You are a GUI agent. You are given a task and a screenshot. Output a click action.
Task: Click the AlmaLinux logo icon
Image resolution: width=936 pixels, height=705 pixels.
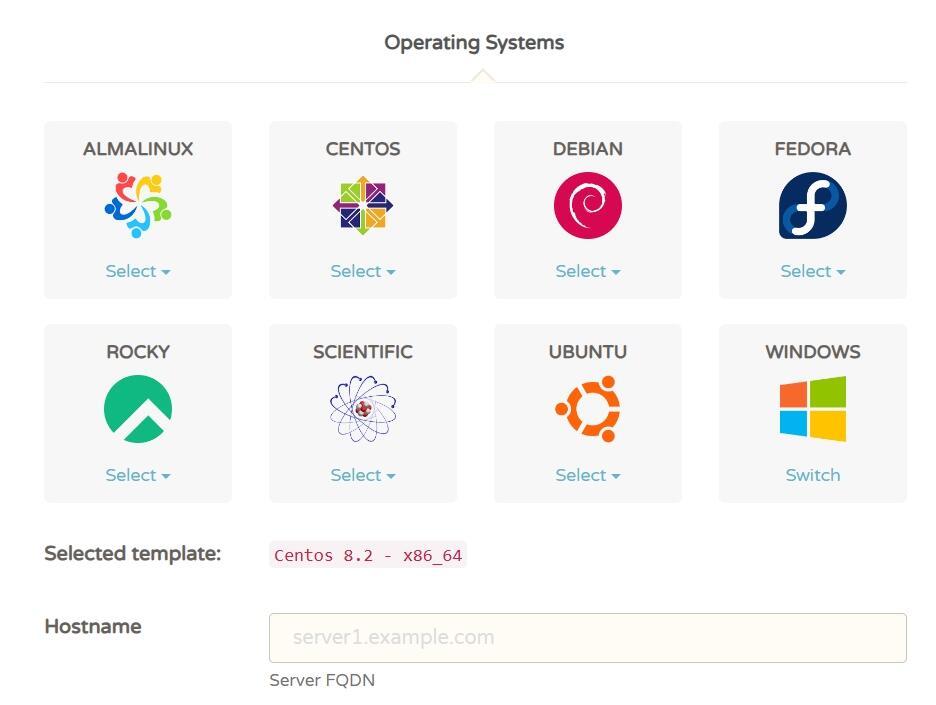coord(138,205)
